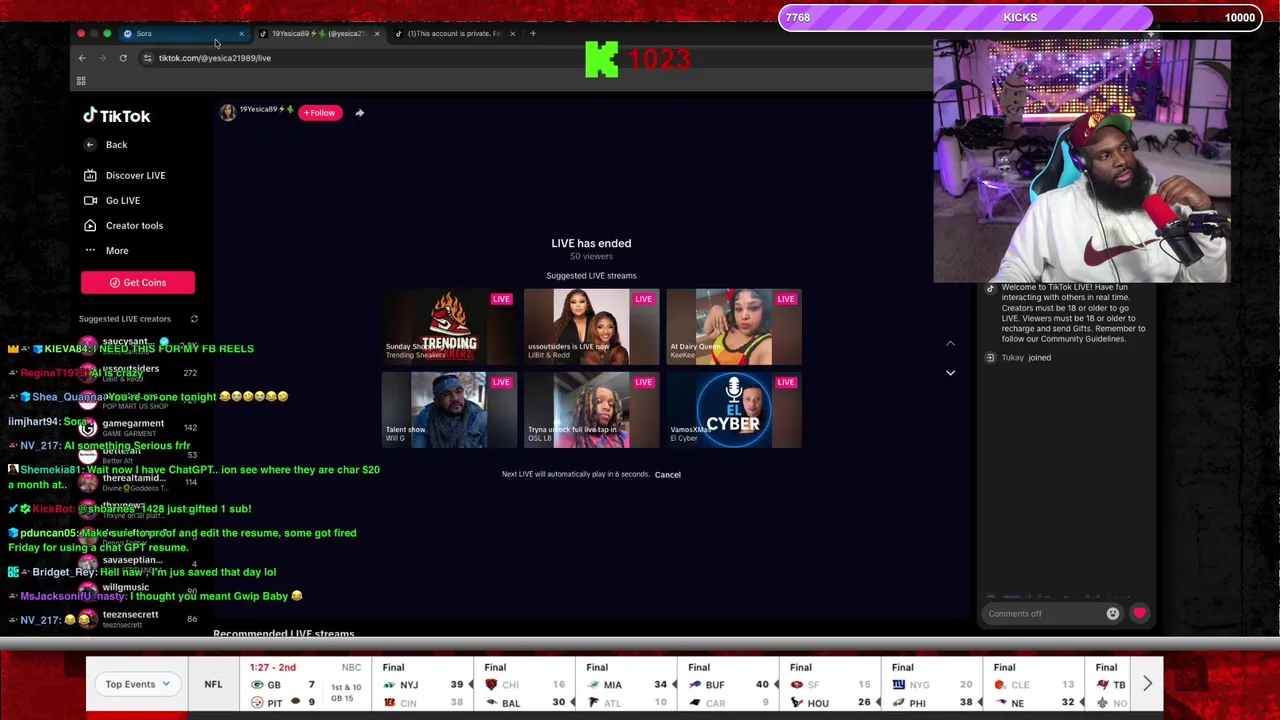Refresh the Suggested LIVE creators list
The image size is (1280, 720).
click(194, 319)
